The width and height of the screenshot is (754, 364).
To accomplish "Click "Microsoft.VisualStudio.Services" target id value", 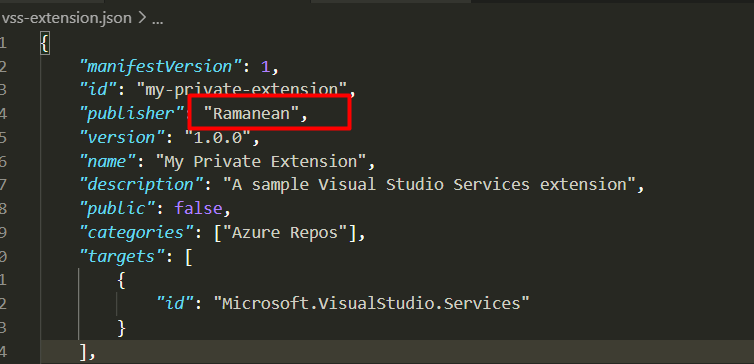I will pos(372,303).
